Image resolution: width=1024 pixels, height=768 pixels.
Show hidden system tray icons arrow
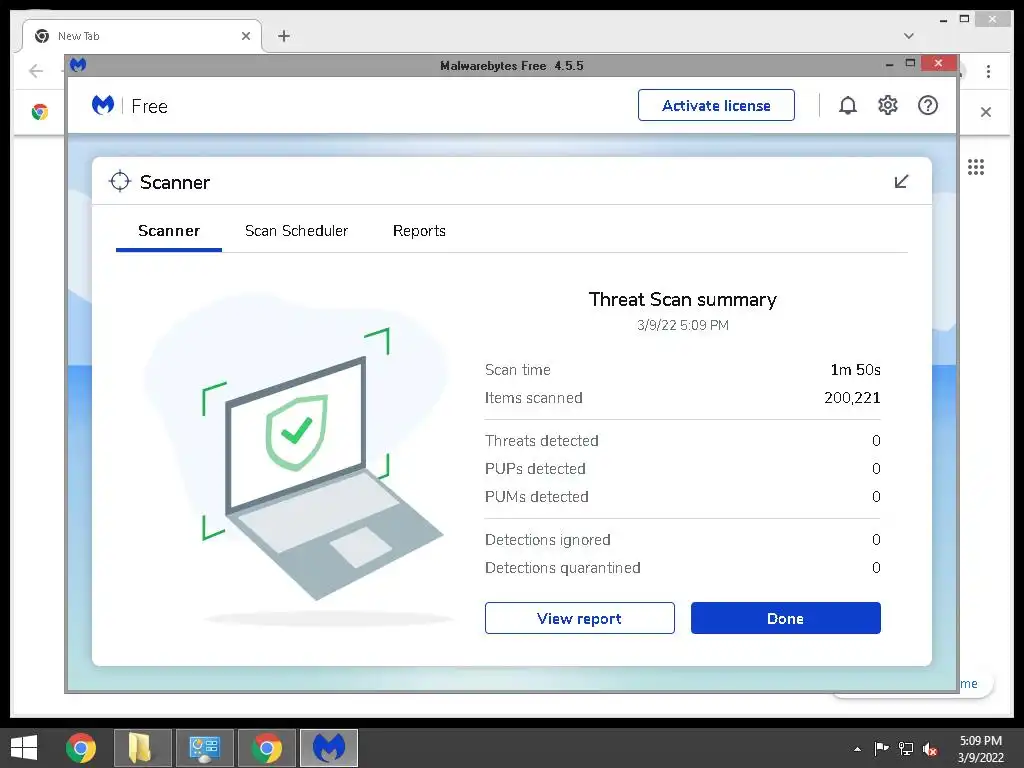pyautogui.click(x=857, y=749)
